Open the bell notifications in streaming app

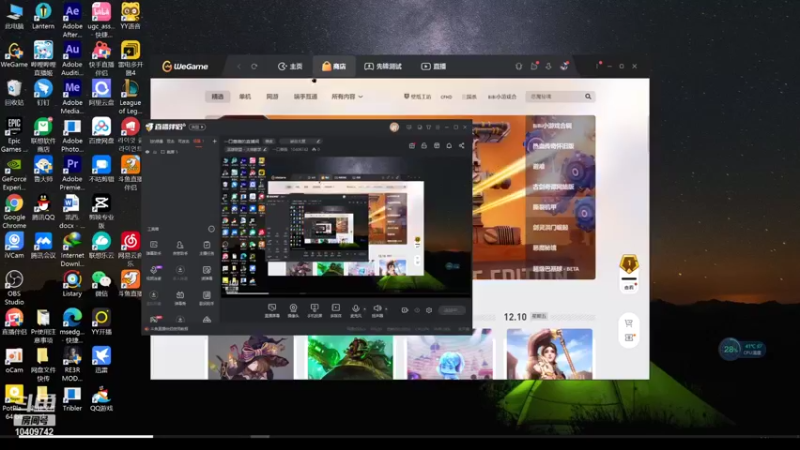449,145
